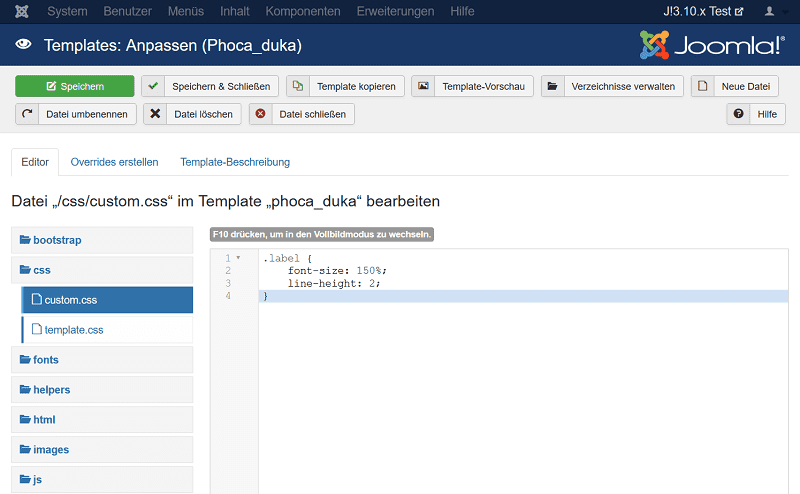The width and height of the screenshot is (800, 494).
Task: Click folder icon on Verzeichnisse verwalten
Action: point(553,86)
